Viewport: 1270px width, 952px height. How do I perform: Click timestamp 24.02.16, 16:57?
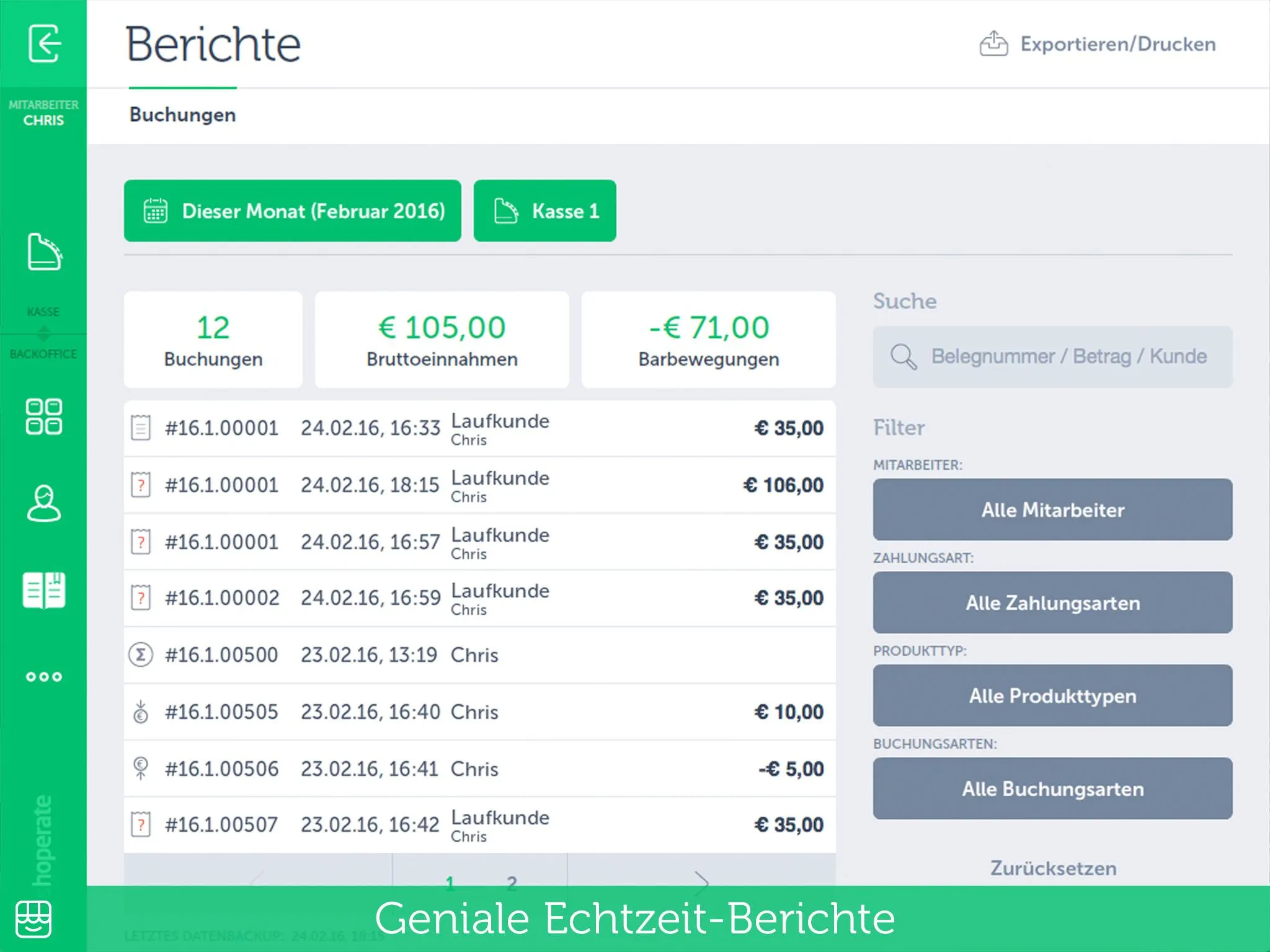[x=370, y=542]
